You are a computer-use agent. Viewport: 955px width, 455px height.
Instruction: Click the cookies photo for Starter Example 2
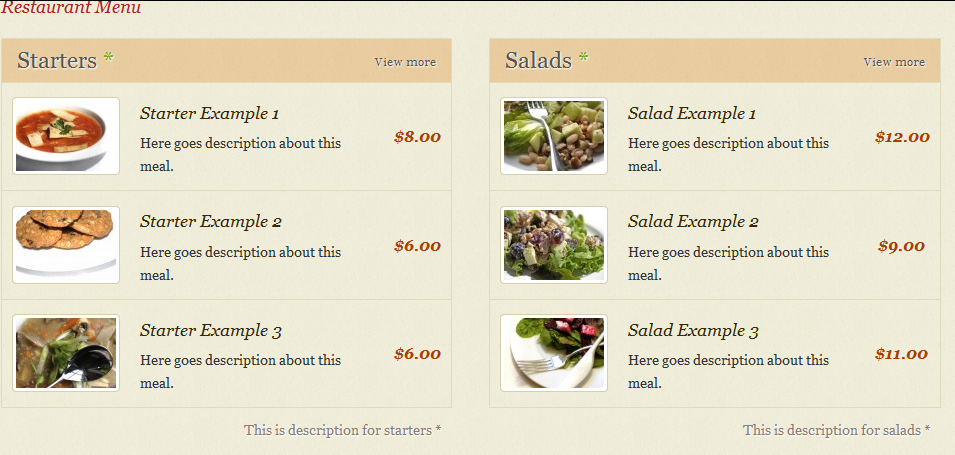click(x=66, y=245)
